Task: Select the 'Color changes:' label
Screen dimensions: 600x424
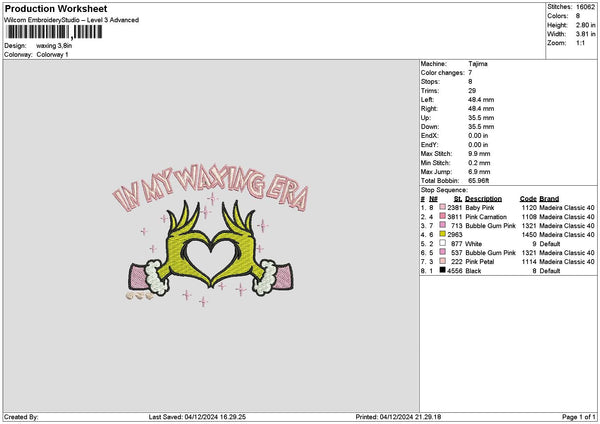Action: click(443, 73)
